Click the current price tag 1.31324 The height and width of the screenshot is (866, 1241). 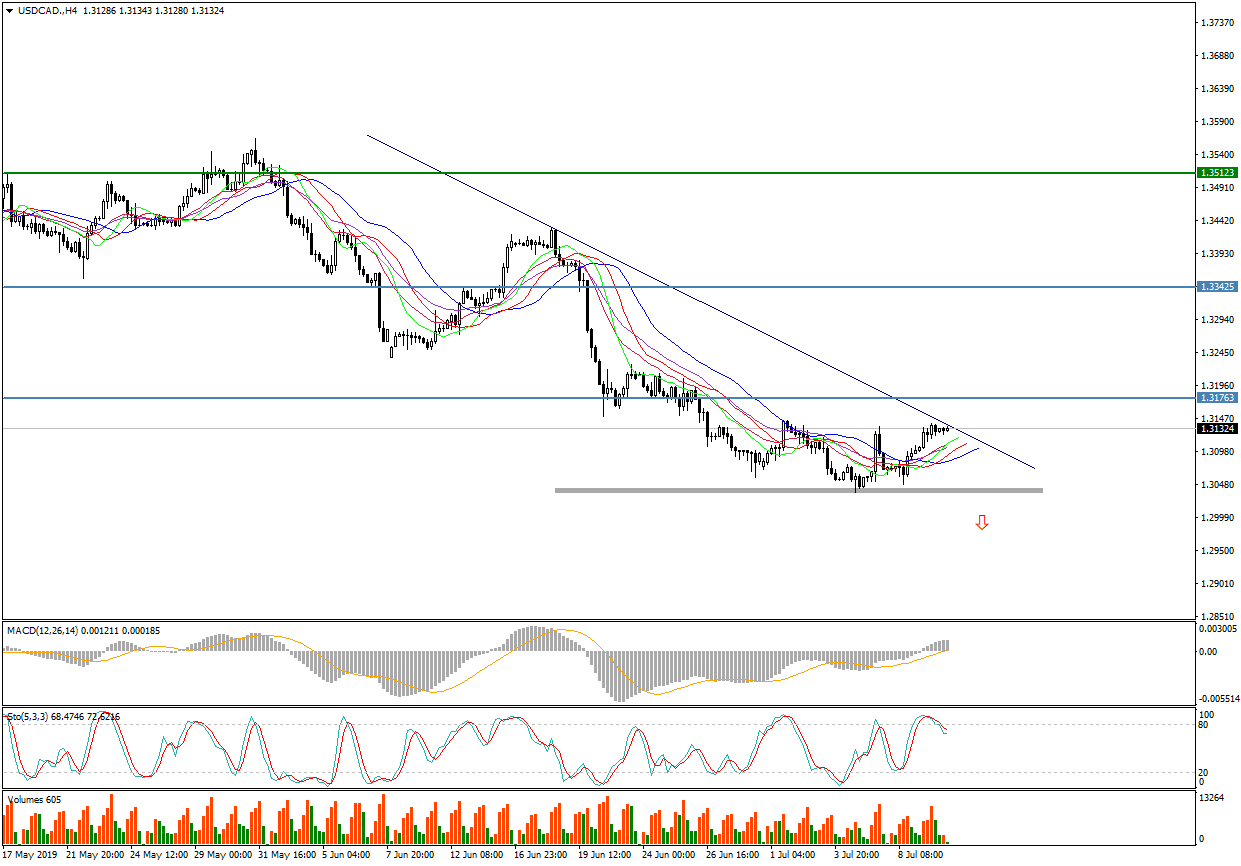1217,429
